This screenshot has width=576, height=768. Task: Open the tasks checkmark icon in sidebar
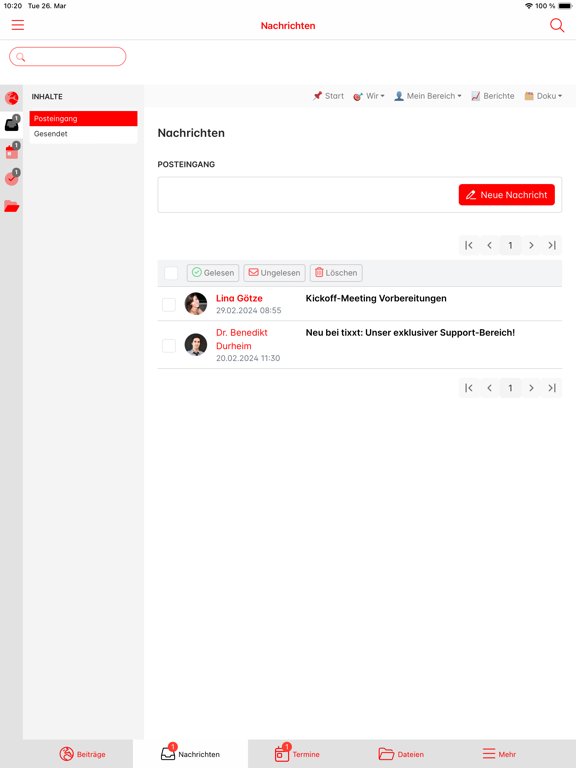tap(12, 178)
